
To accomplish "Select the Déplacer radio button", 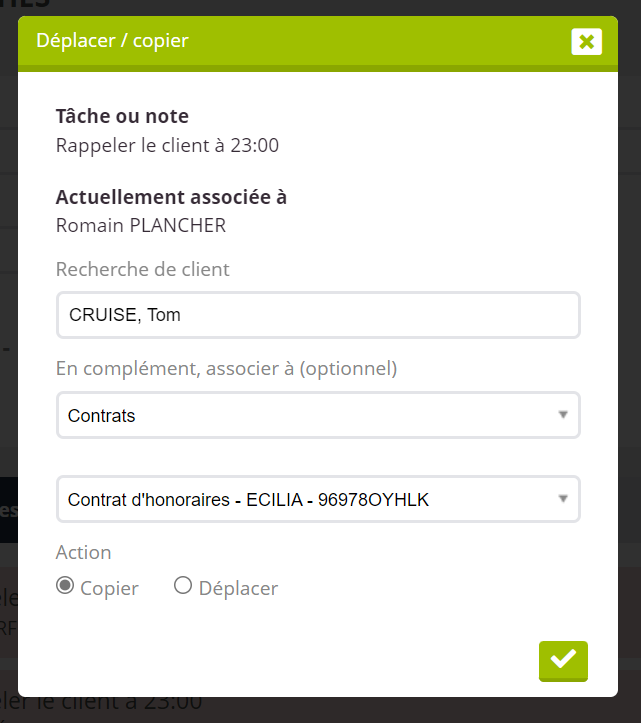I will [183, 586].
